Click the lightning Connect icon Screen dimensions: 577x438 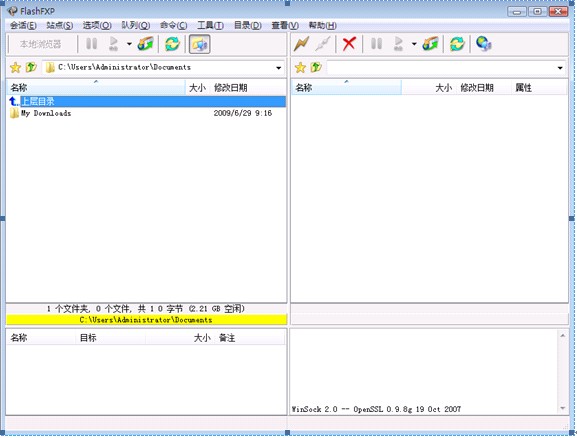click(x=301, y=44)
